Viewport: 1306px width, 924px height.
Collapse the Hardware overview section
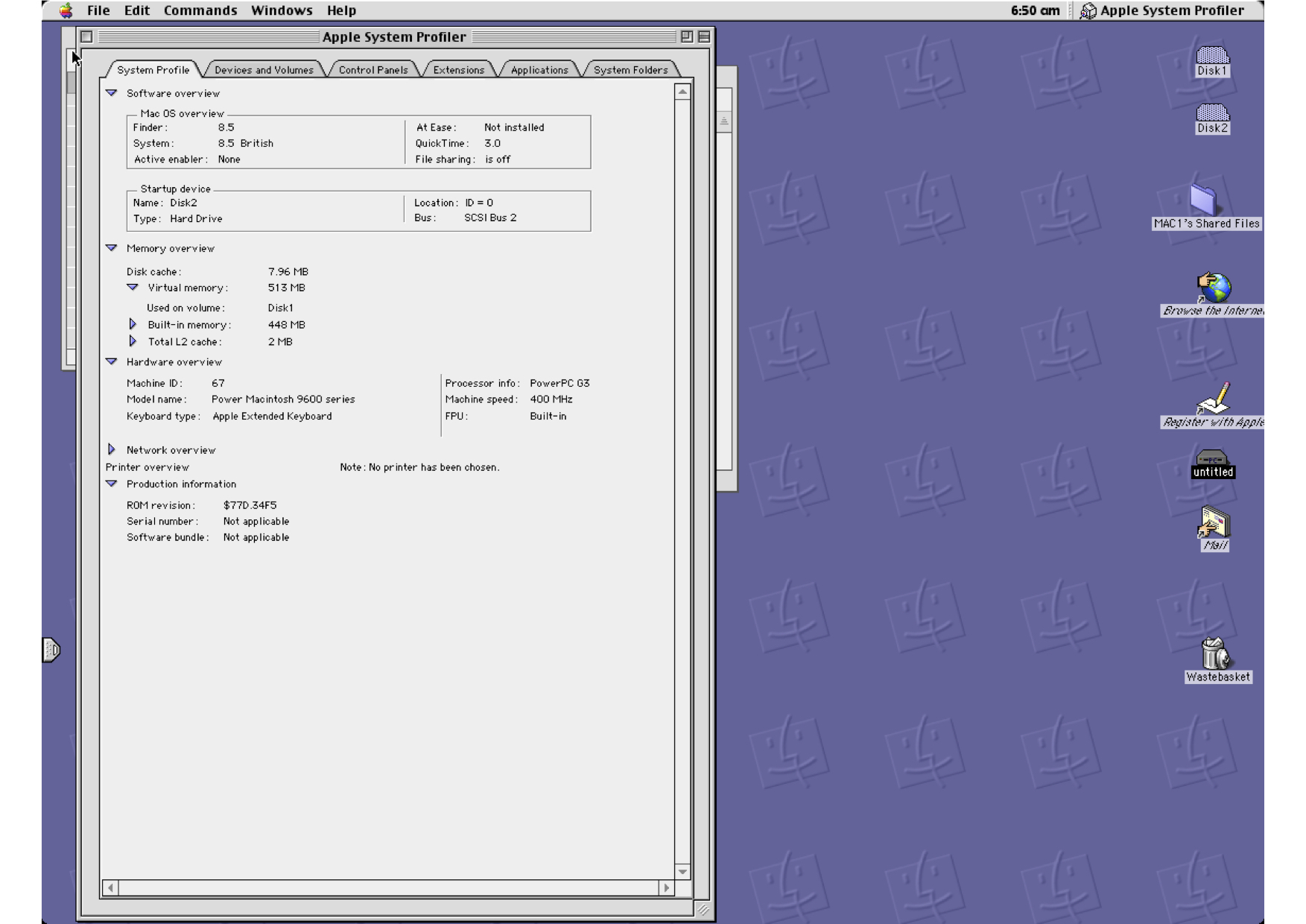[111, 361]
